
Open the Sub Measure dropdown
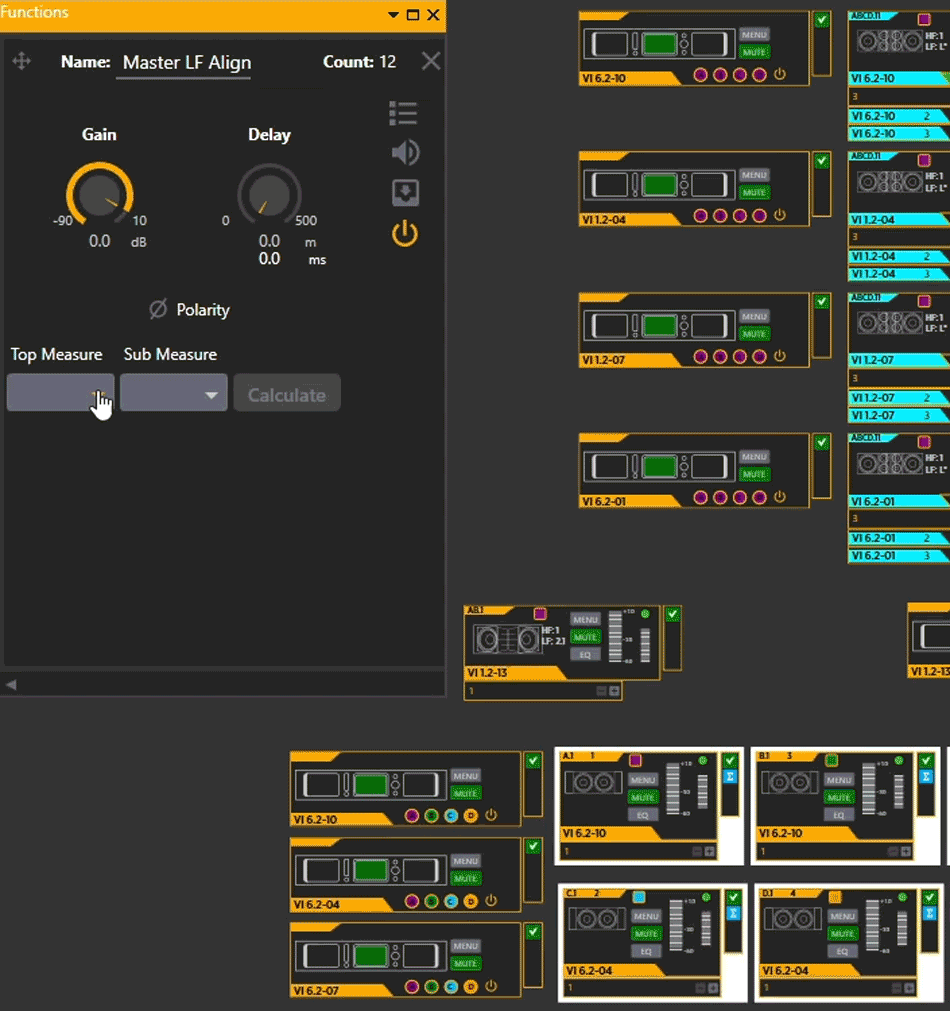[173, 394]
